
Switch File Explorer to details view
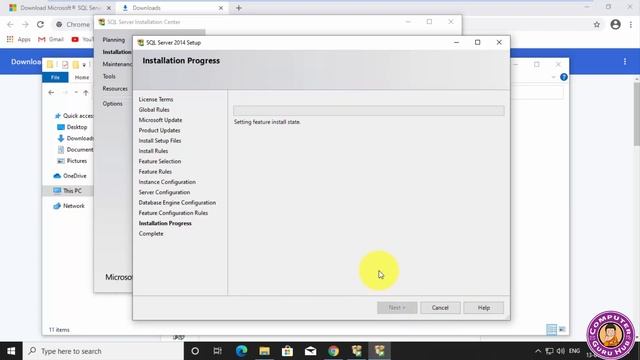point(551,329)
